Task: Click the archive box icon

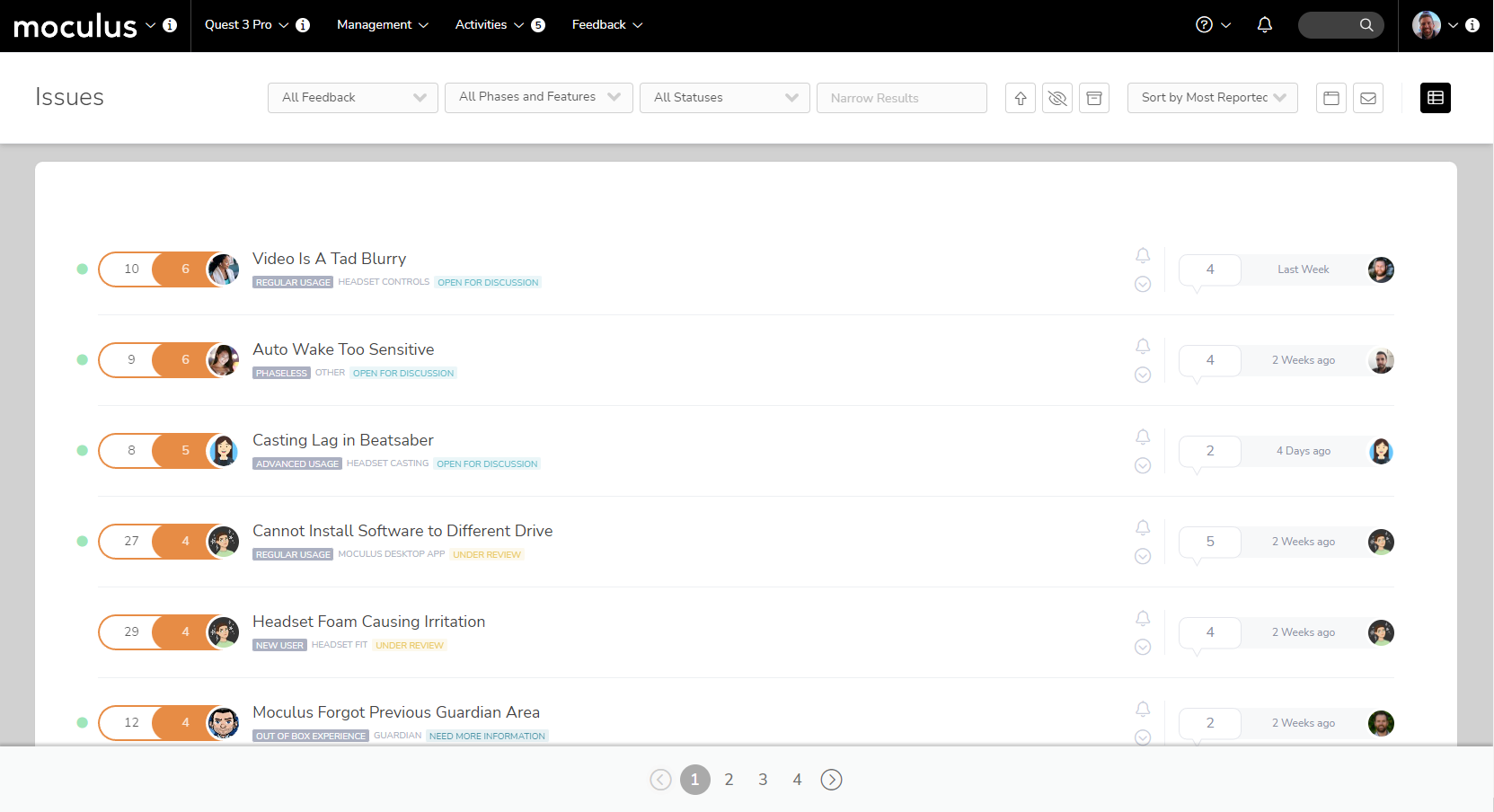Action: (1094, 98)
